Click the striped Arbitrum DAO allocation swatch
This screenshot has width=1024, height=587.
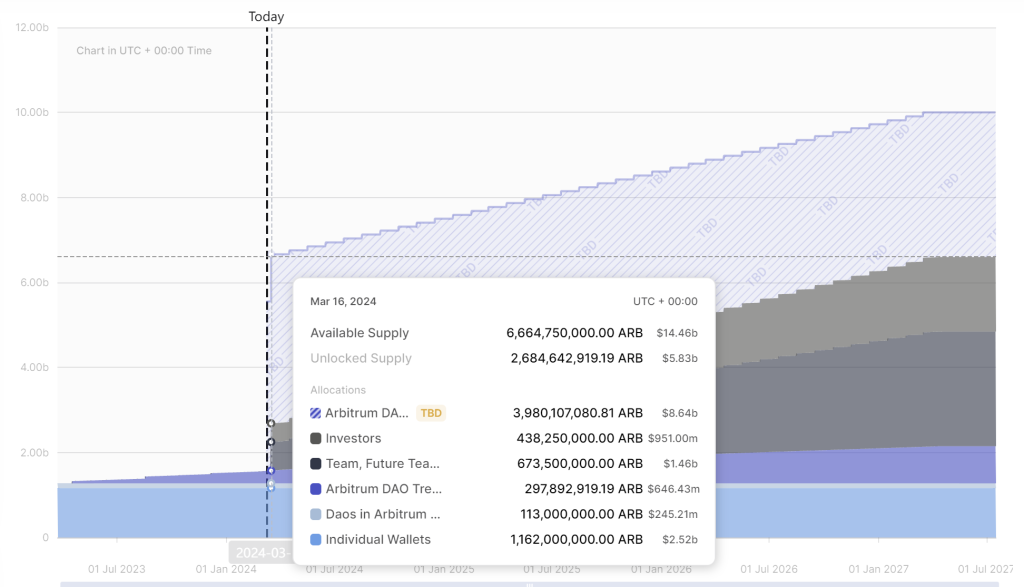click(x=316, y=413)
